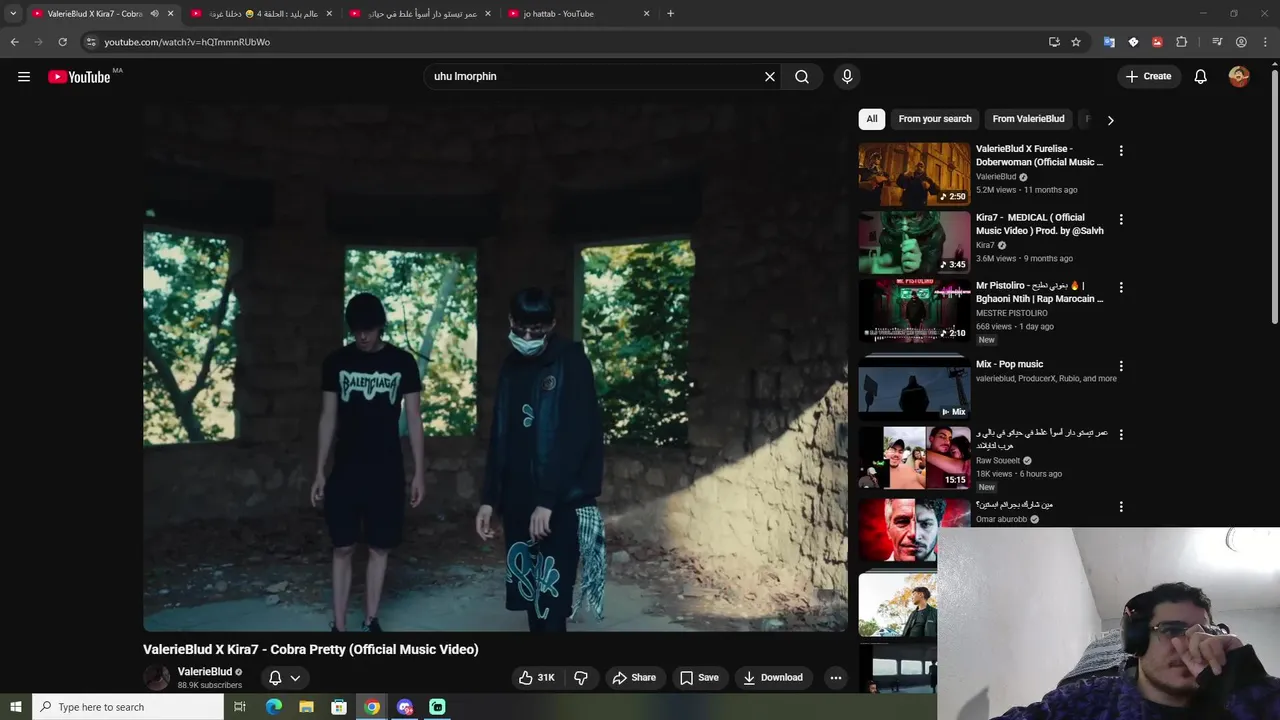
Task: Bookmark this page with the star
Action: point(1076,42)
